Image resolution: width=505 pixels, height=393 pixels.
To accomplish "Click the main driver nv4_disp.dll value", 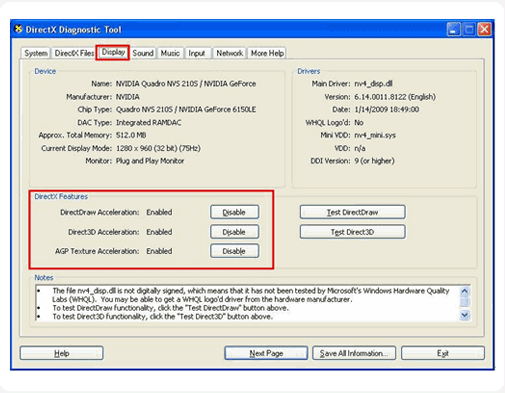I will 373,84.
